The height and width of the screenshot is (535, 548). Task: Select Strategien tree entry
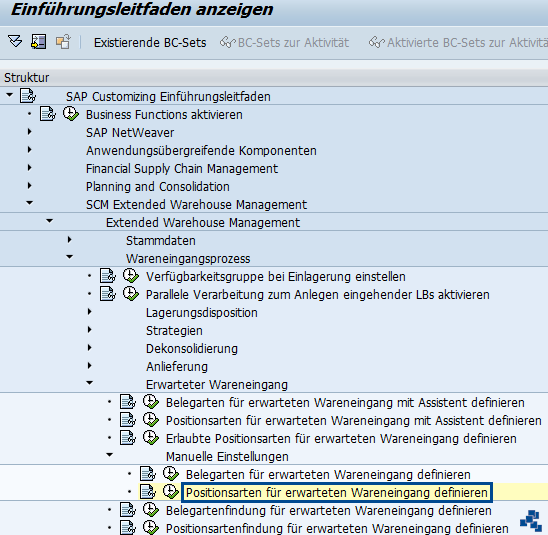174,331
